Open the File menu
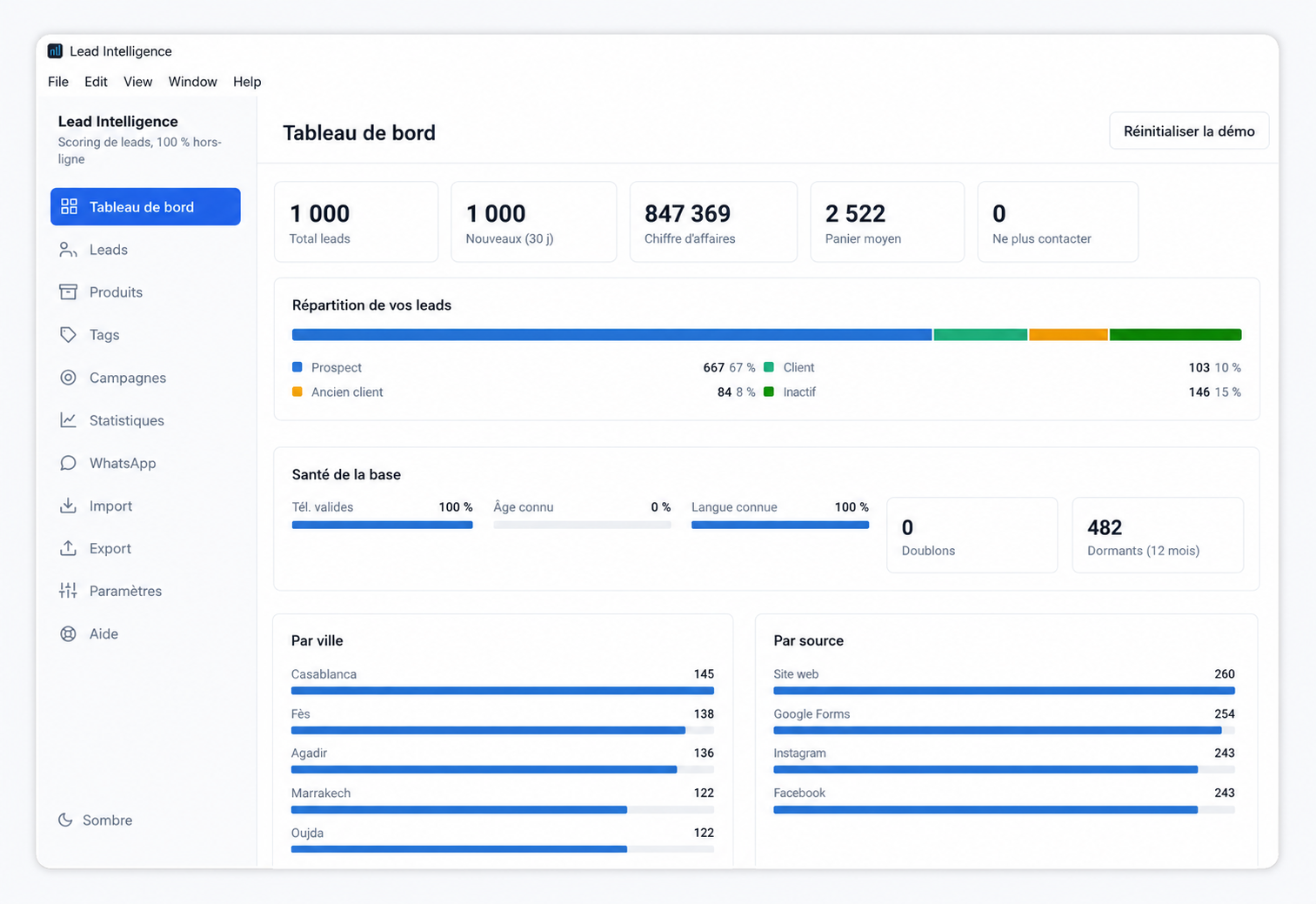Screen dimensions: 1316x904 58,82
